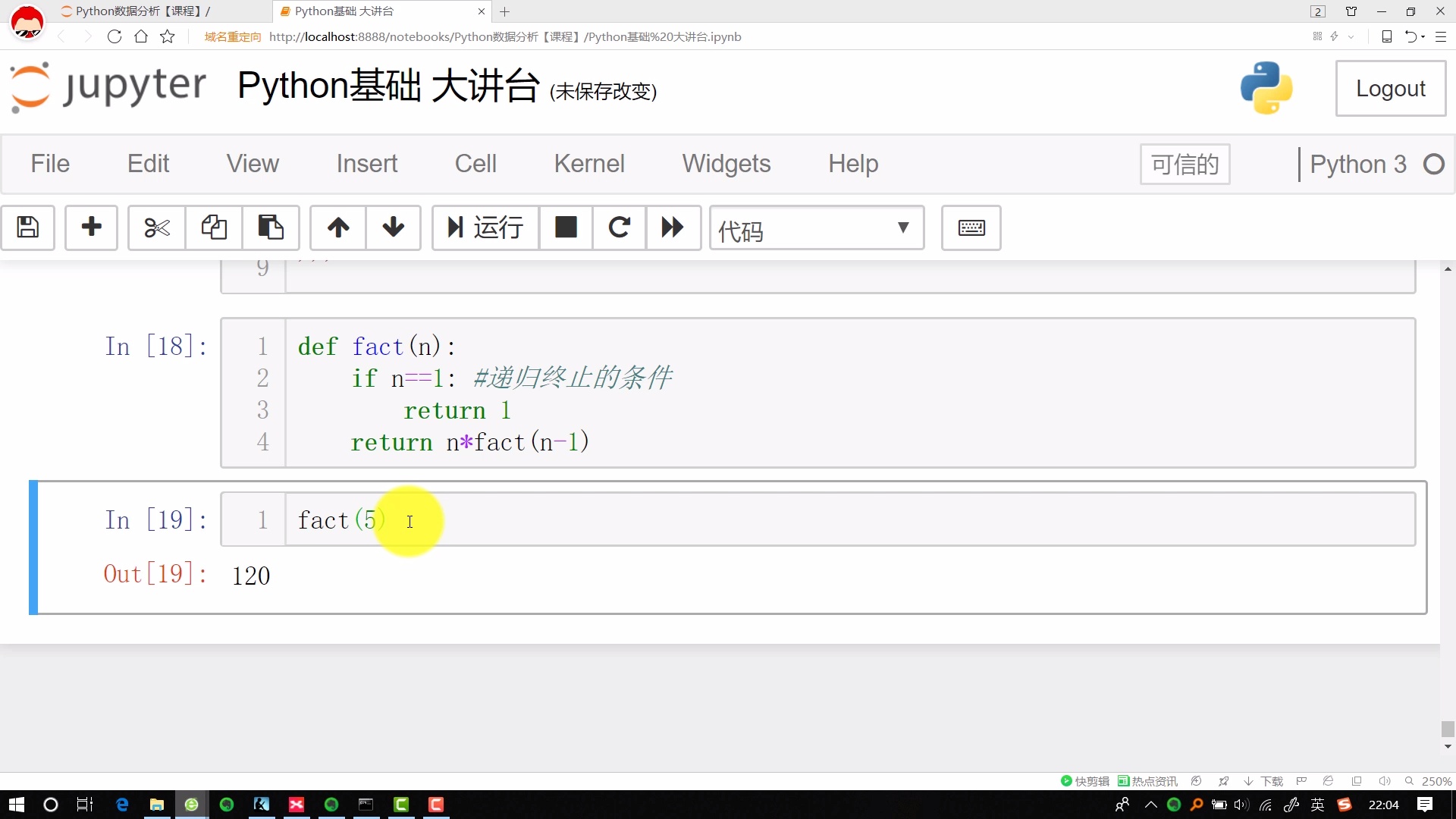The image size is (1456, 819).
Task: Open the cell type dropdown showing 代码
Action: (817, 228)
